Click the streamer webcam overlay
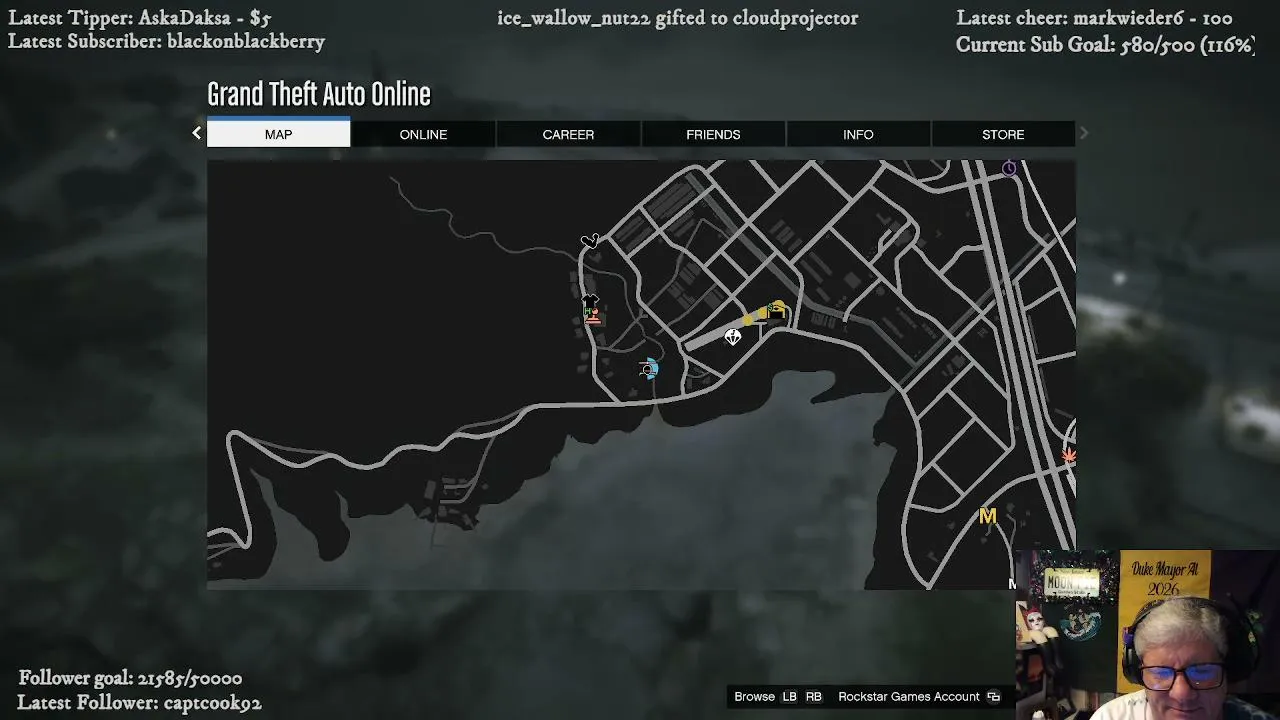The image size is (1280, 720). click(x=1147, y=635)
